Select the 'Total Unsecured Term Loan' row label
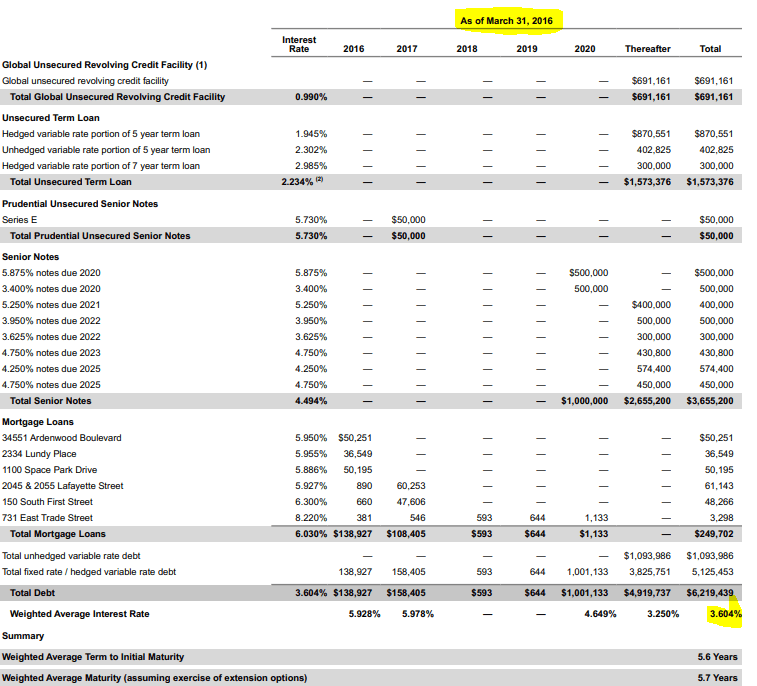The height and width of the screenshot is (686, 757). 70,182
